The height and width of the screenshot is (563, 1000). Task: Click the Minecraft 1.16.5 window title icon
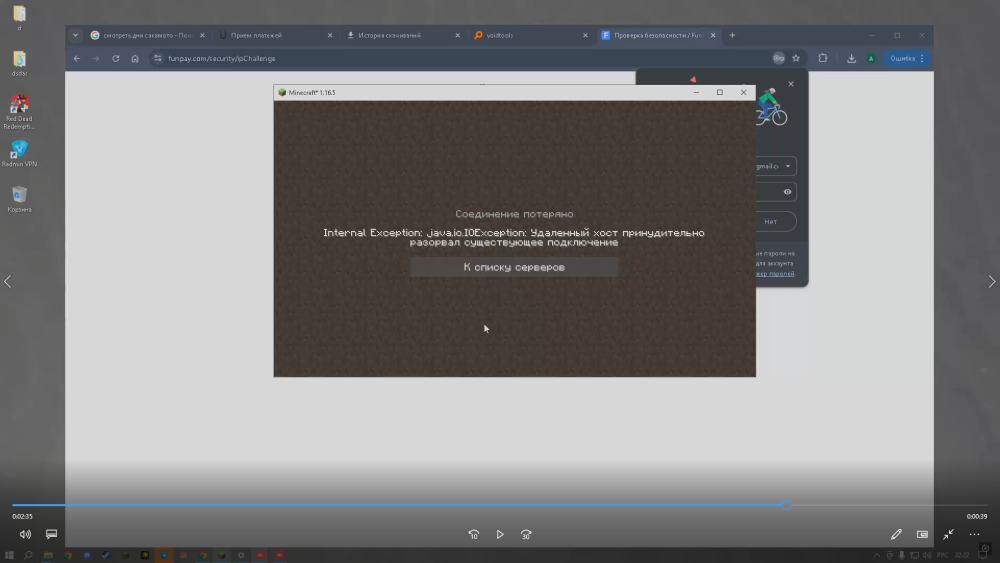[282, 92]
